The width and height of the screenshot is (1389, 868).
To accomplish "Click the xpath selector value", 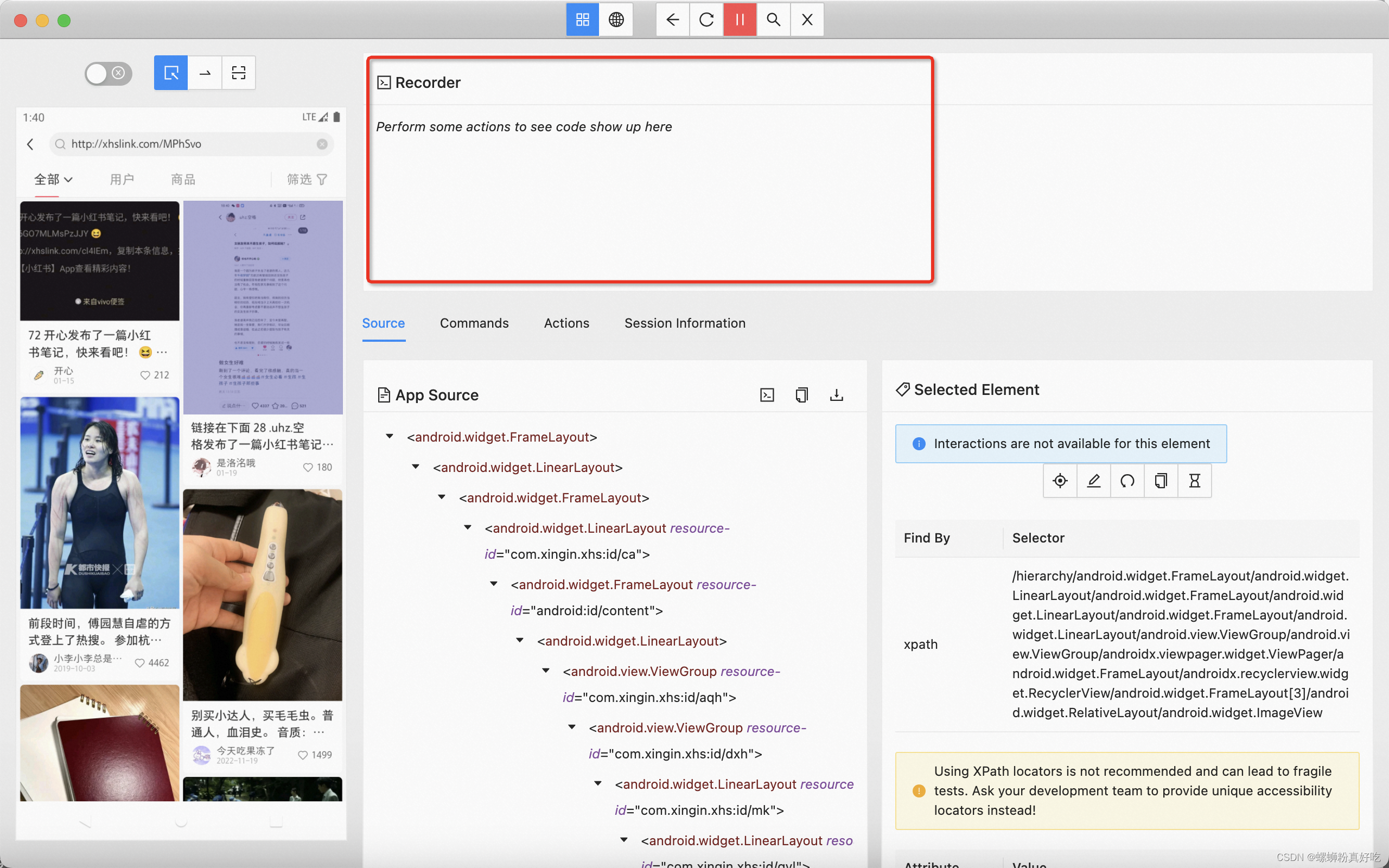I will [x=1181, y=644].
